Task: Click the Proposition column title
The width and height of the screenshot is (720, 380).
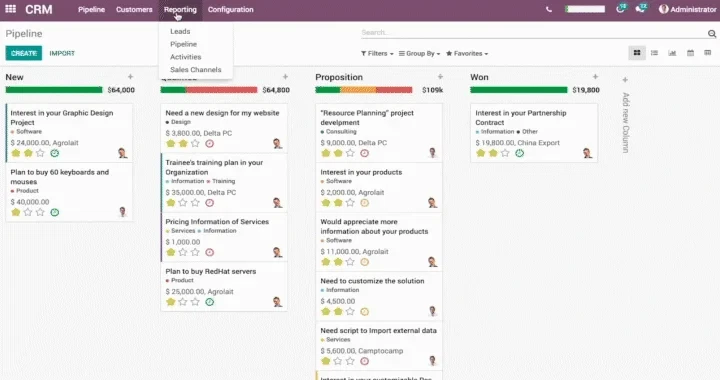Action: click(x=339, y=77)
